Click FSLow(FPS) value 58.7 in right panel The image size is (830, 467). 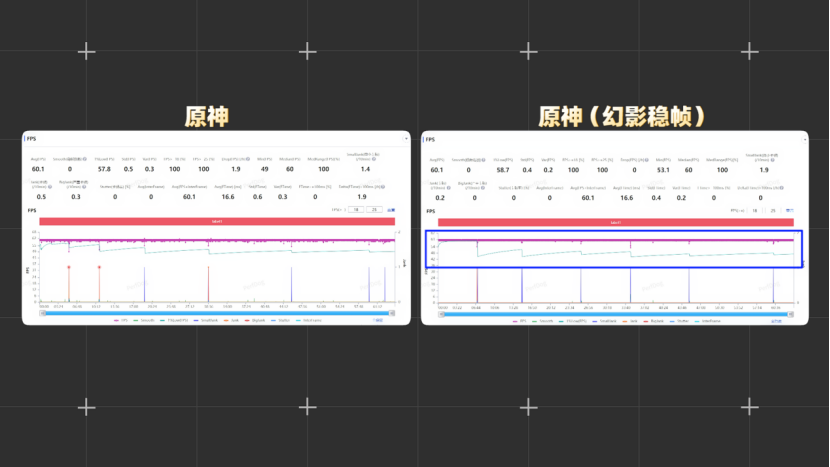(503, 170)
